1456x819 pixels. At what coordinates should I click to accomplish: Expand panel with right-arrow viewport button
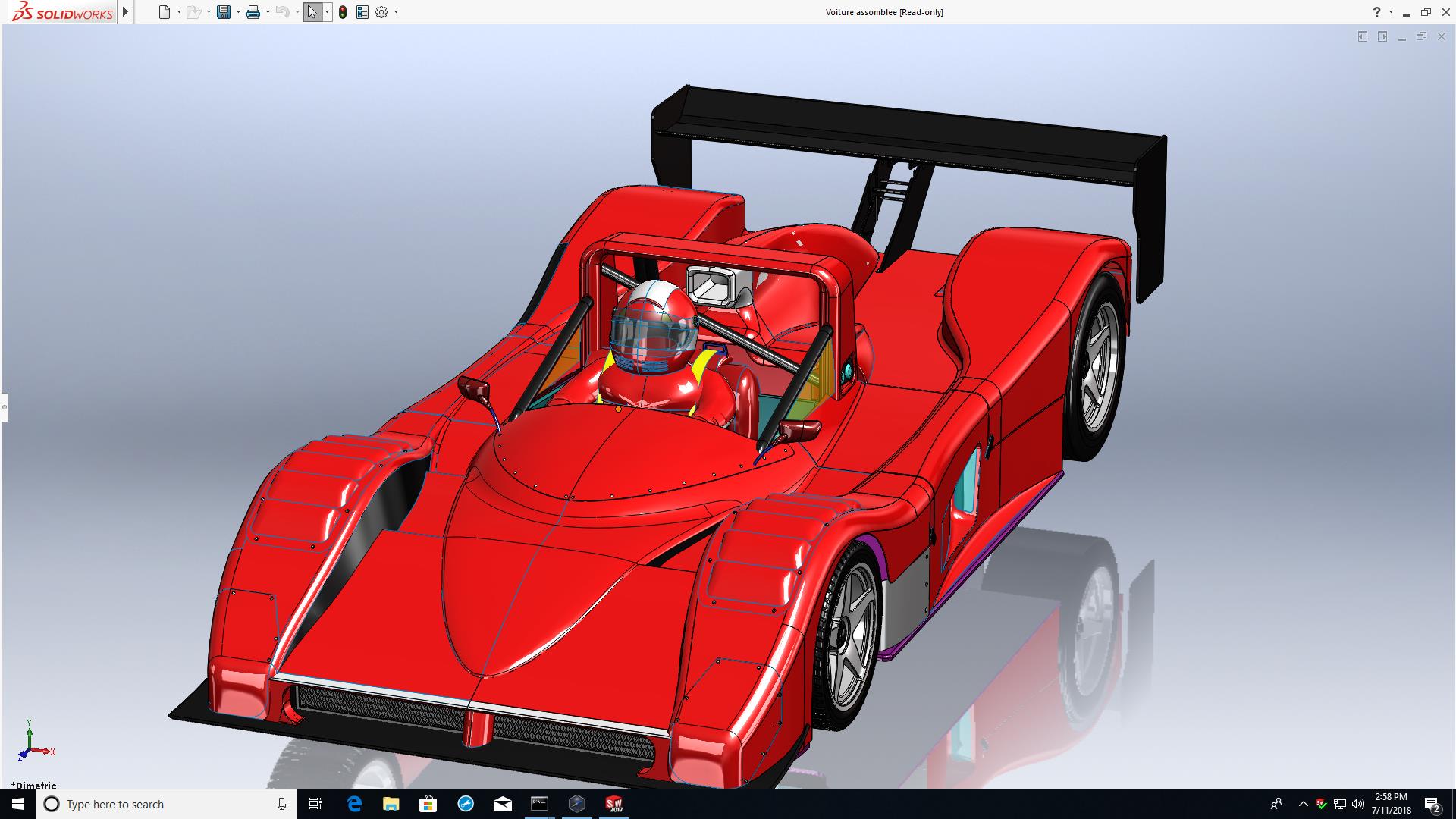click(x=1382, y=36)
